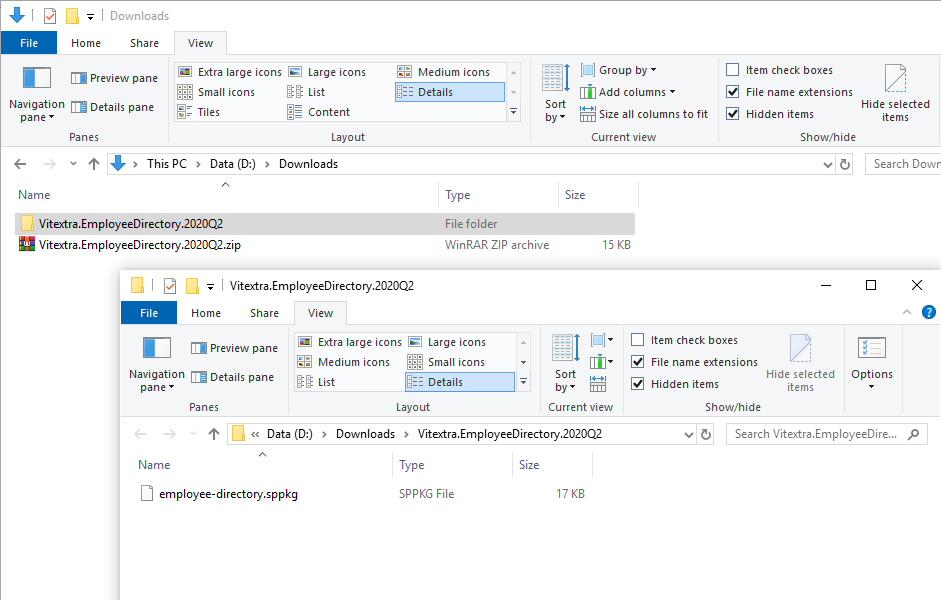Uncheck Hidden items in Vitextra folder window
The height and width of the screenshot is (600, 941).
click(637, 384)
